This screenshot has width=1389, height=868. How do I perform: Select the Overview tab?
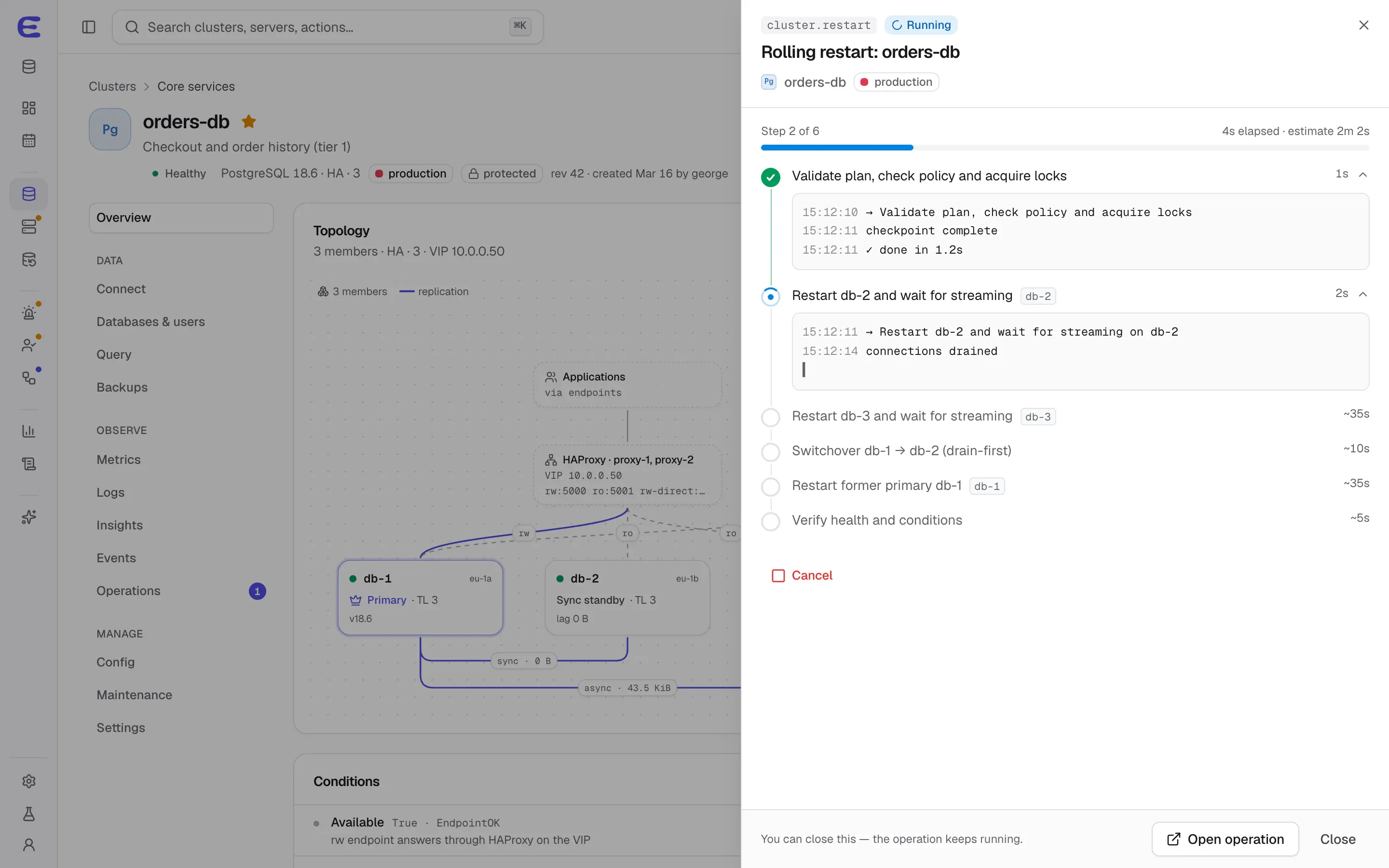pos(181,217)
